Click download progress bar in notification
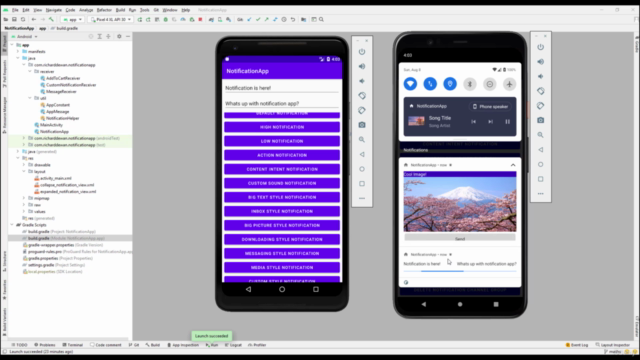640x360 pixels. pyautogui.click(x=460, y=271)
